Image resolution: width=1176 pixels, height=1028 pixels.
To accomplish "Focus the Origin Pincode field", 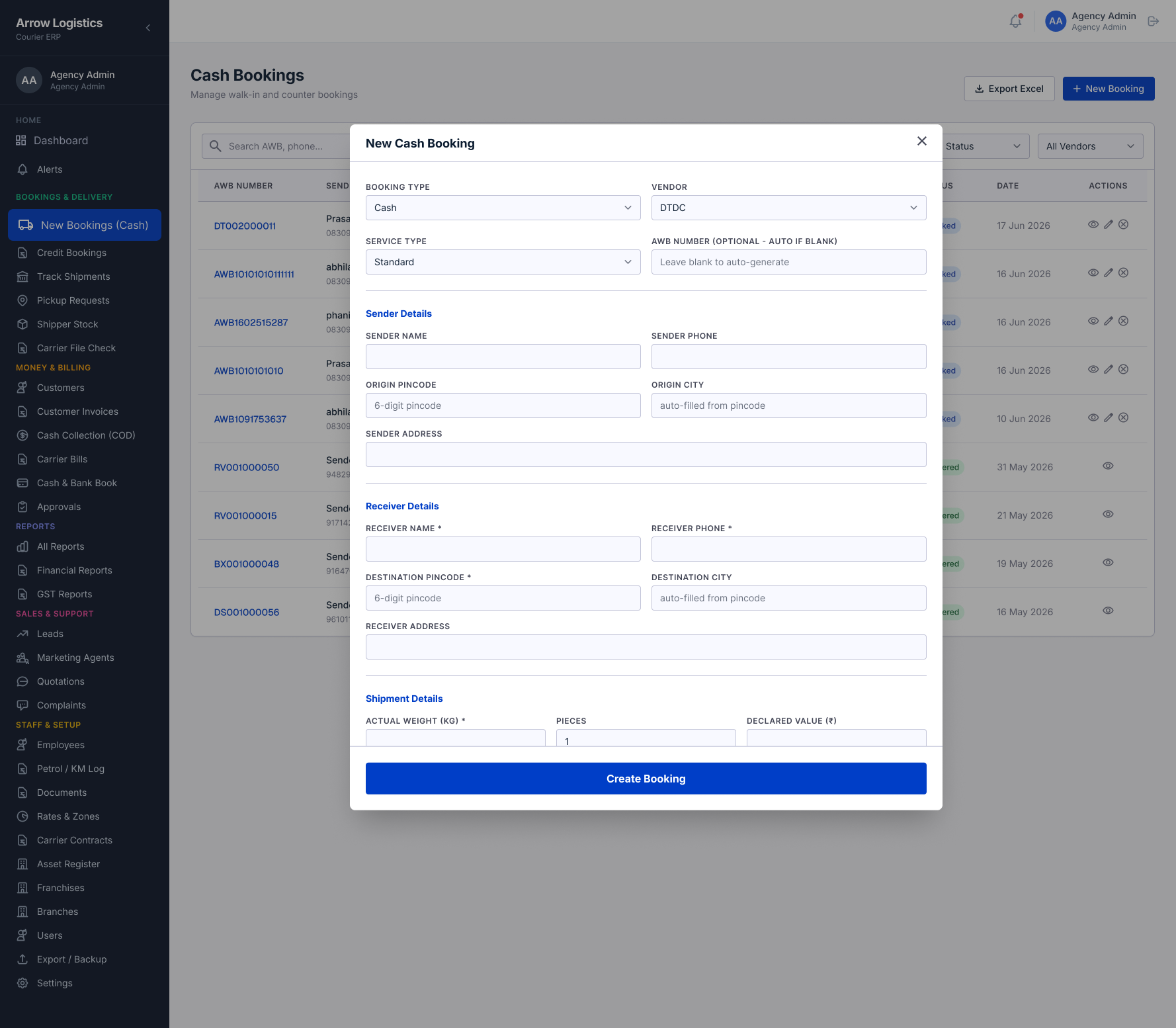I will coord(503,406).
